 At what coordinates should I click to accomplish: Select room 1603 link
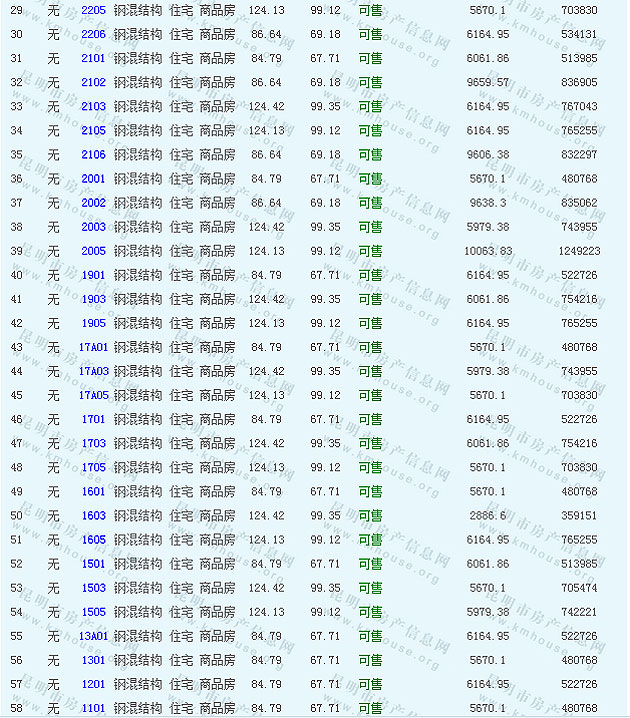click(93, 516)
